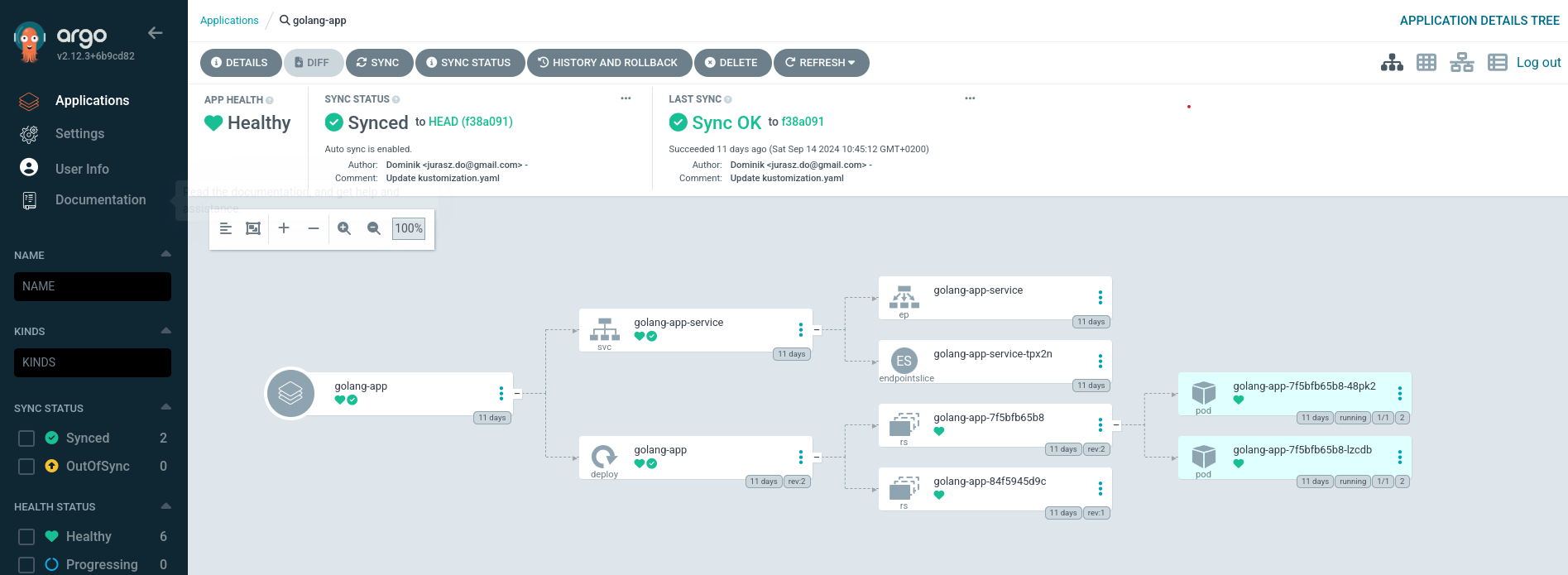Click the zoom in magnifier icon
Viewport: 1568px width, 575px height.
pos(344,228)
